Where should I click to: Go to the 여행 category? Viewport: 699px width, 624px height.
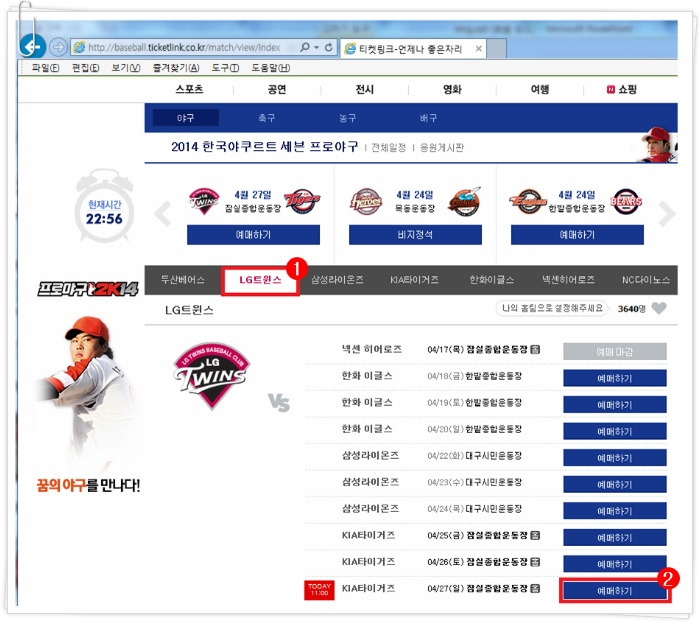click(x=540, y=89)
